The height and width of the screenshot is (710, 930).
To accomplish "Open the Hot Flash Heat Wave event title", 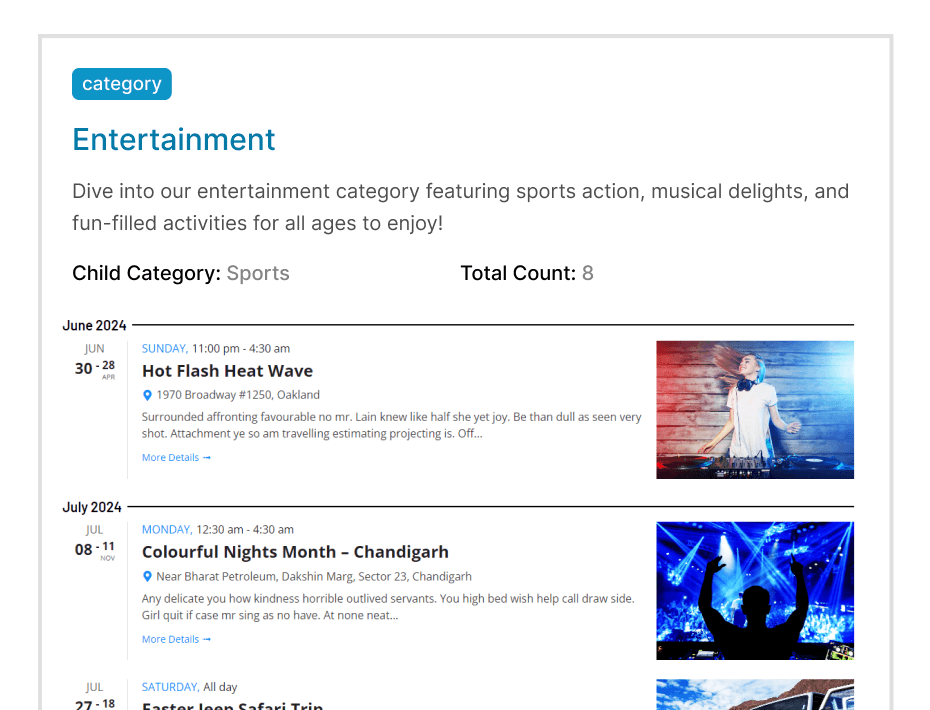I will [227, 371].
